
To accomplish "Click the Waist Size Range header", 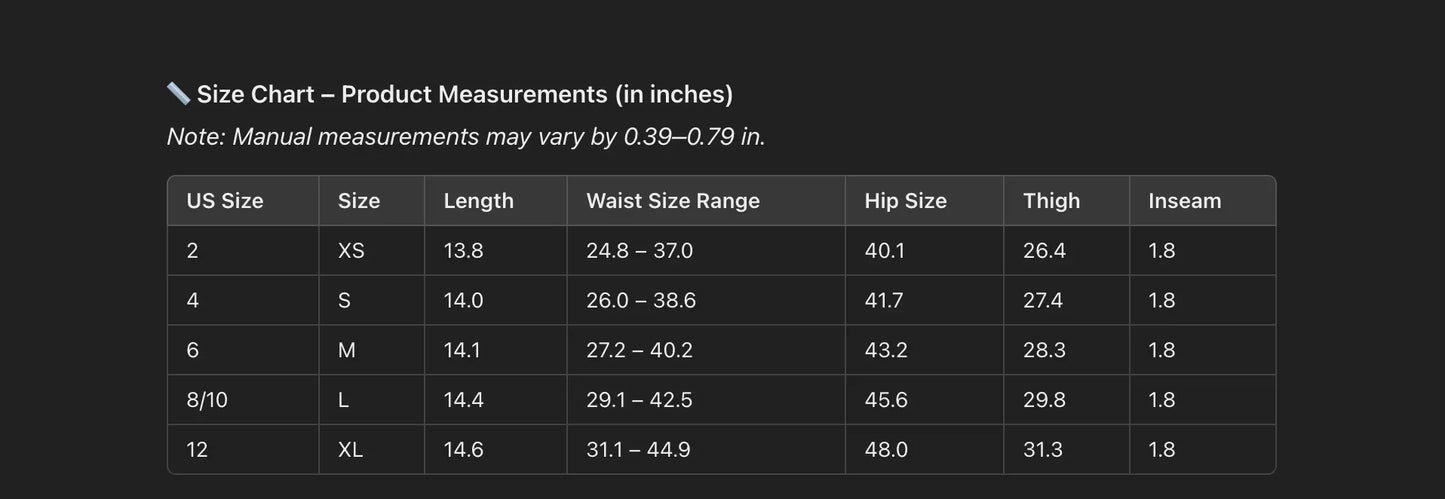I will point(673,201).
